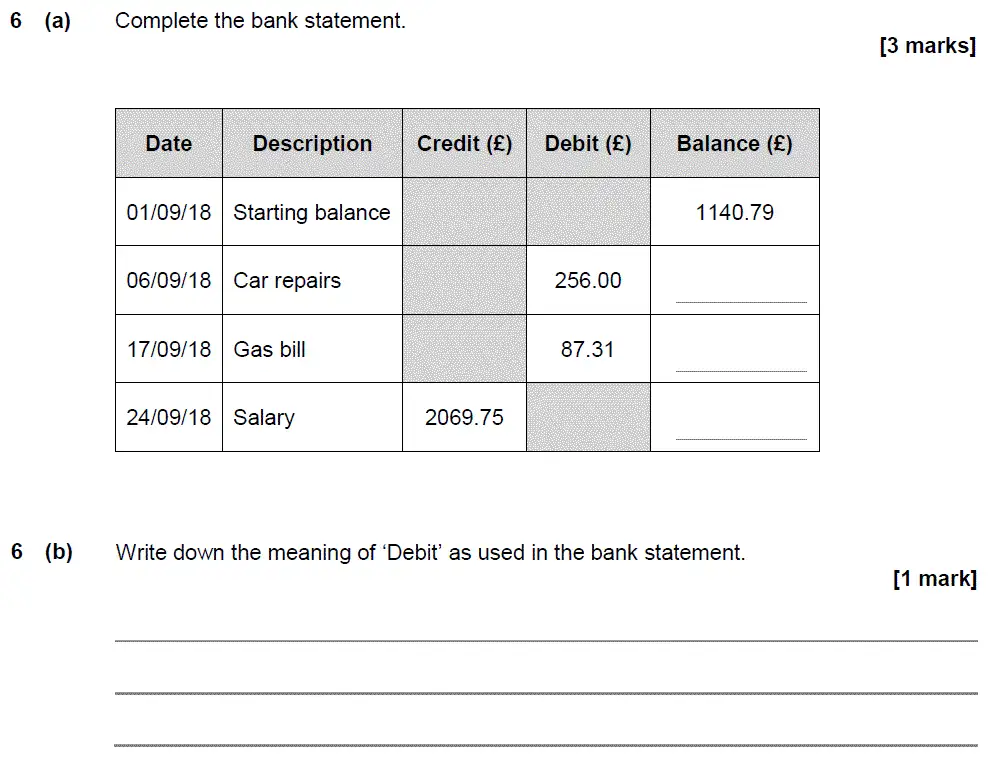Image resolution: width=988 pixels, height=778 pixels.
Task: Click the 256.00 debit amount
Action: 588,280
